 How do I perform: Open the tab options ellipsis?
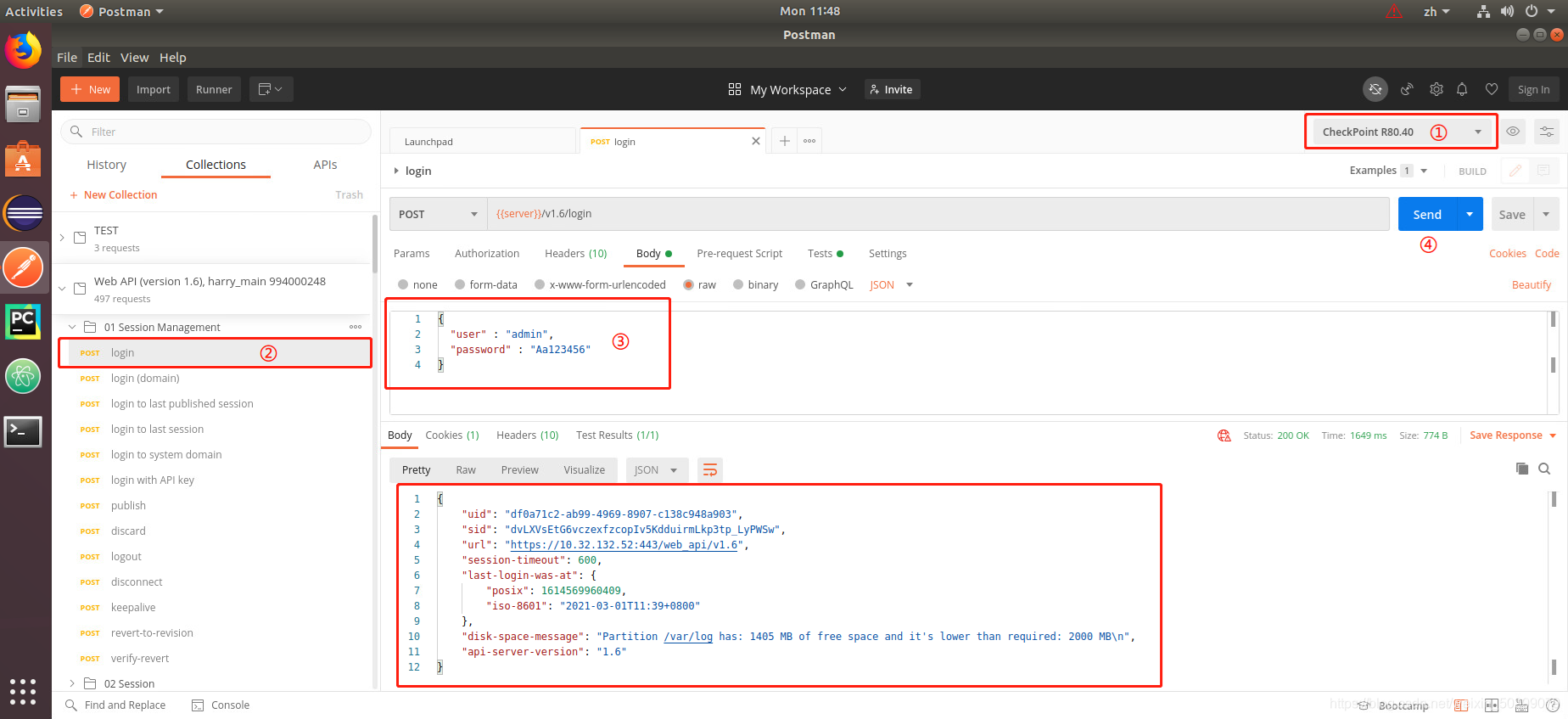coord(809,141)
